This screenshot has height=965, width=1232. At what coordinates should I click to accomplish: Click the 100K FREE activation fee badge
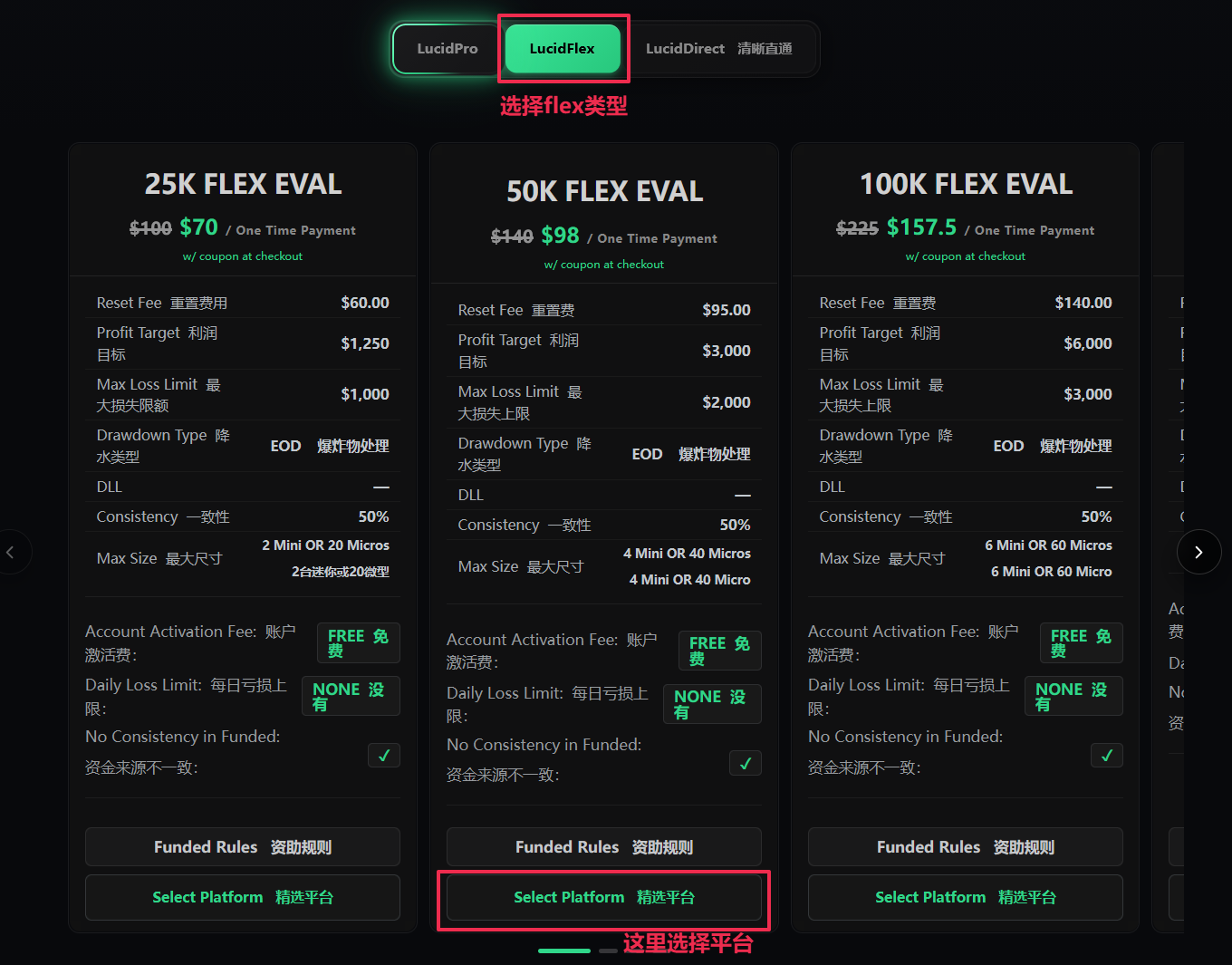1081,642
